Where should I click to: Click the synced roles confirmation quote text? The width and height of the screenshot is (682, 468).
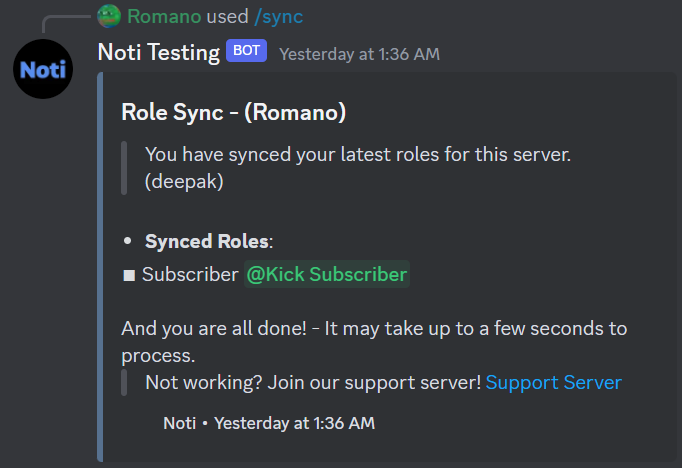(357, 155)
